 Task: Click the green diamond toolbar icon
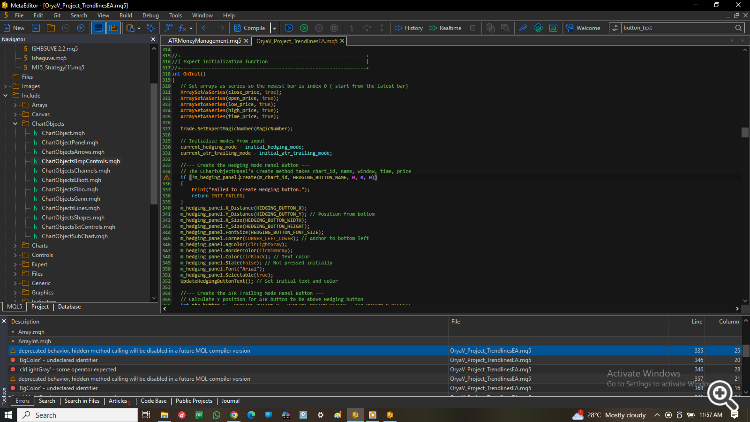(538, 28)
